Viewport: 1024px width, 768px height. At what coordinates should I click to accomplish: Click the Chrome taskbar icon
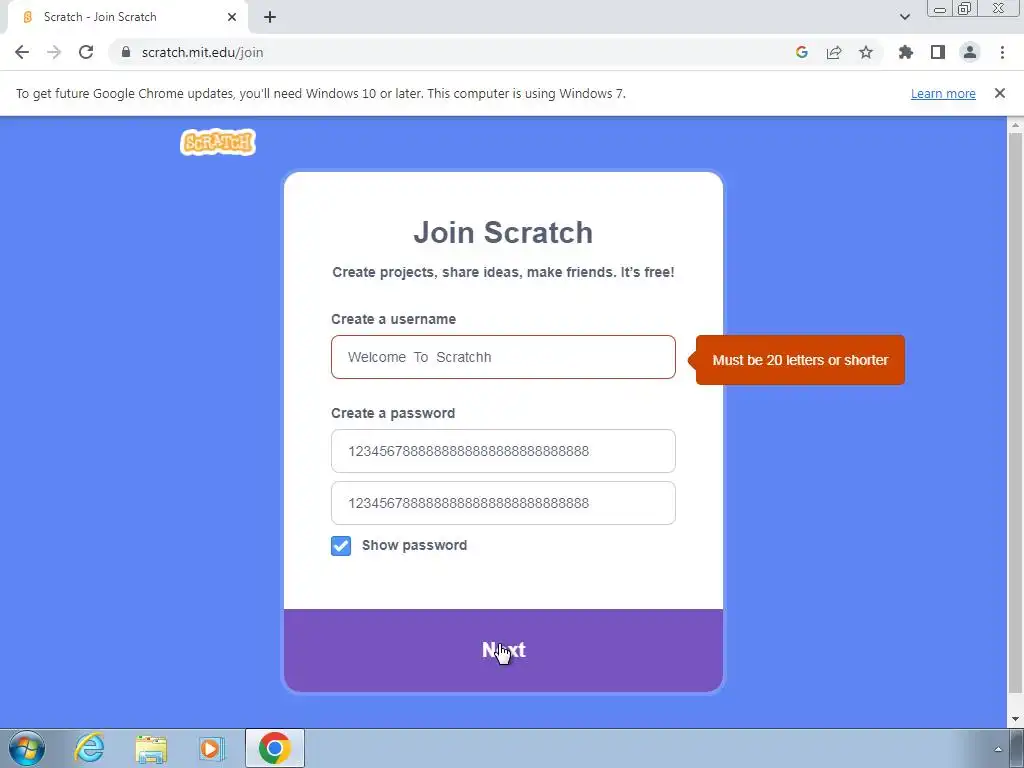[x=275, y=748]
